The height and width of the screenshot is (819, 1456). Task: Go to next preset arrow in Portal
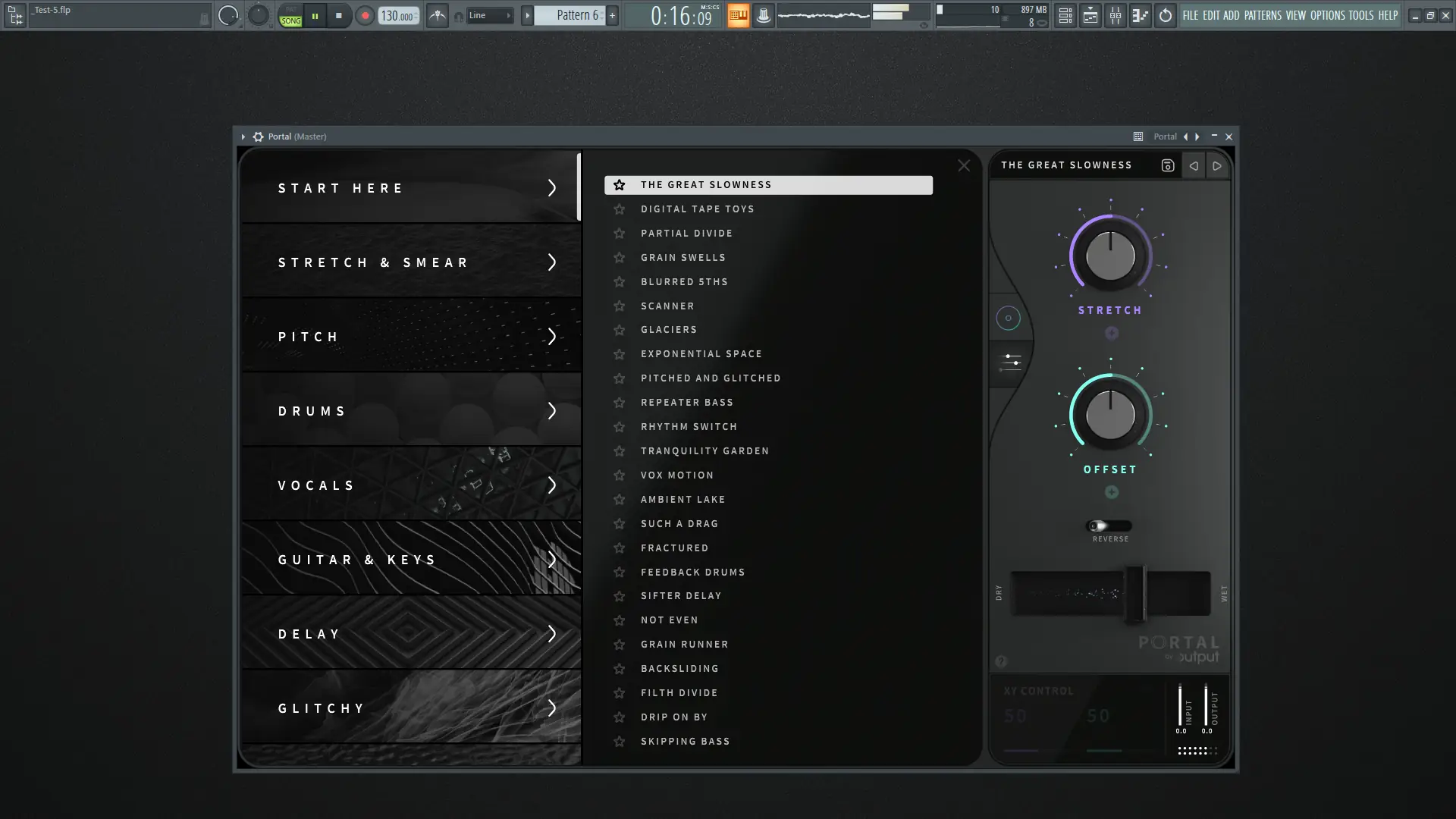click(1217, 165)
